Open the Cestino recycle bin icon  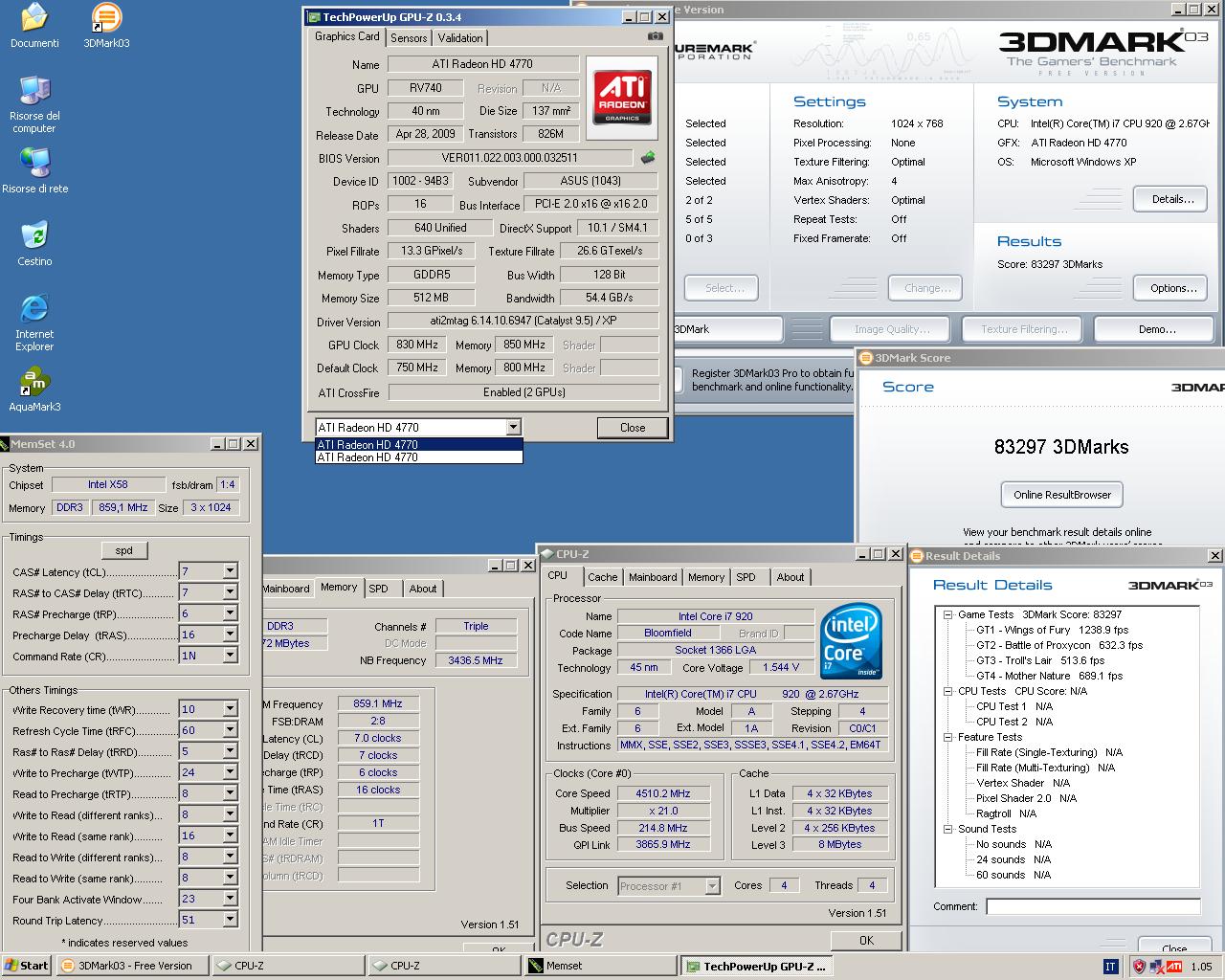34,243
